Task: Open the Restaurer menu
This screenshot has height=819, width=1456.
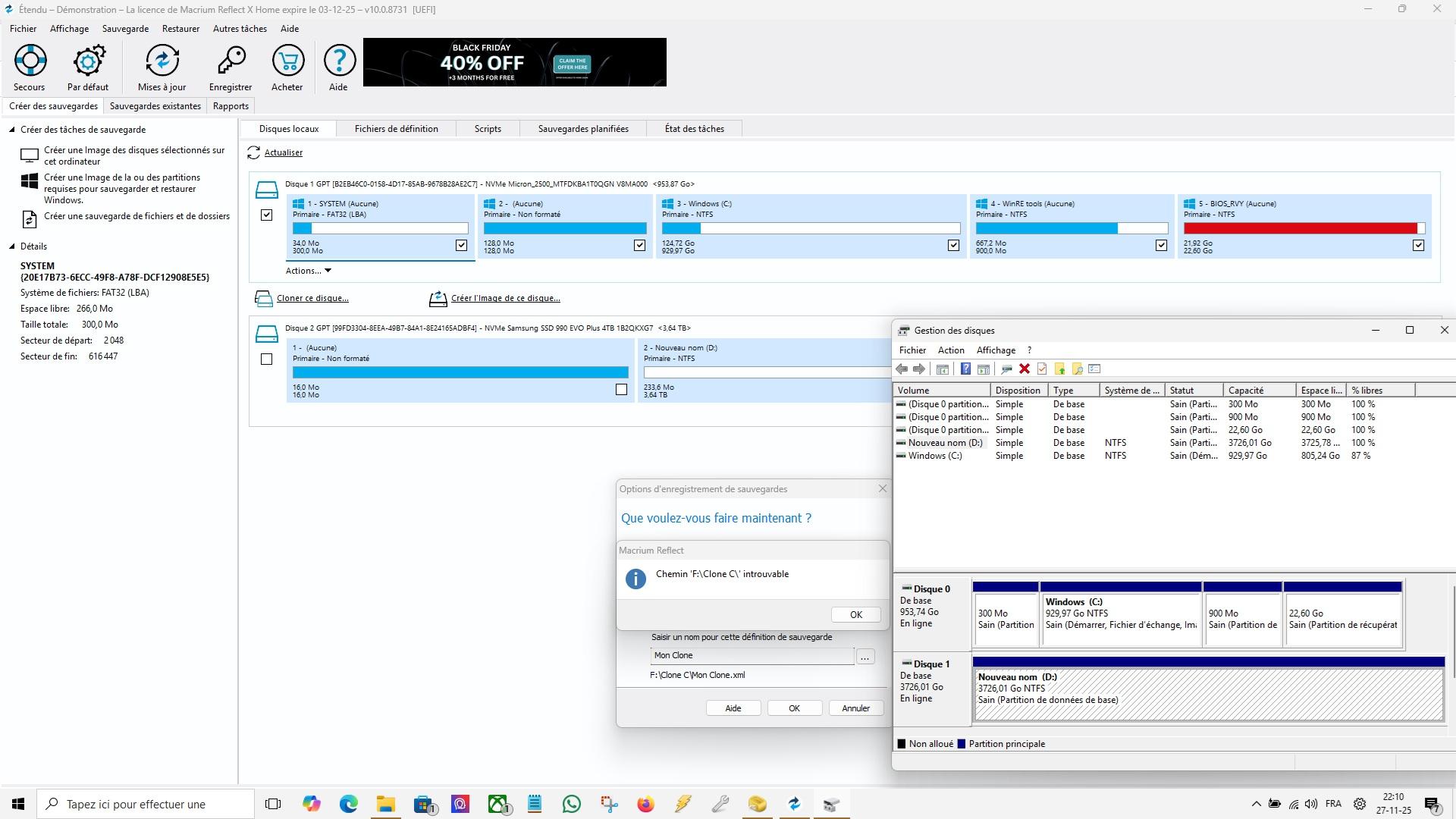Action: pyautogui.click(x=180, y=29)
